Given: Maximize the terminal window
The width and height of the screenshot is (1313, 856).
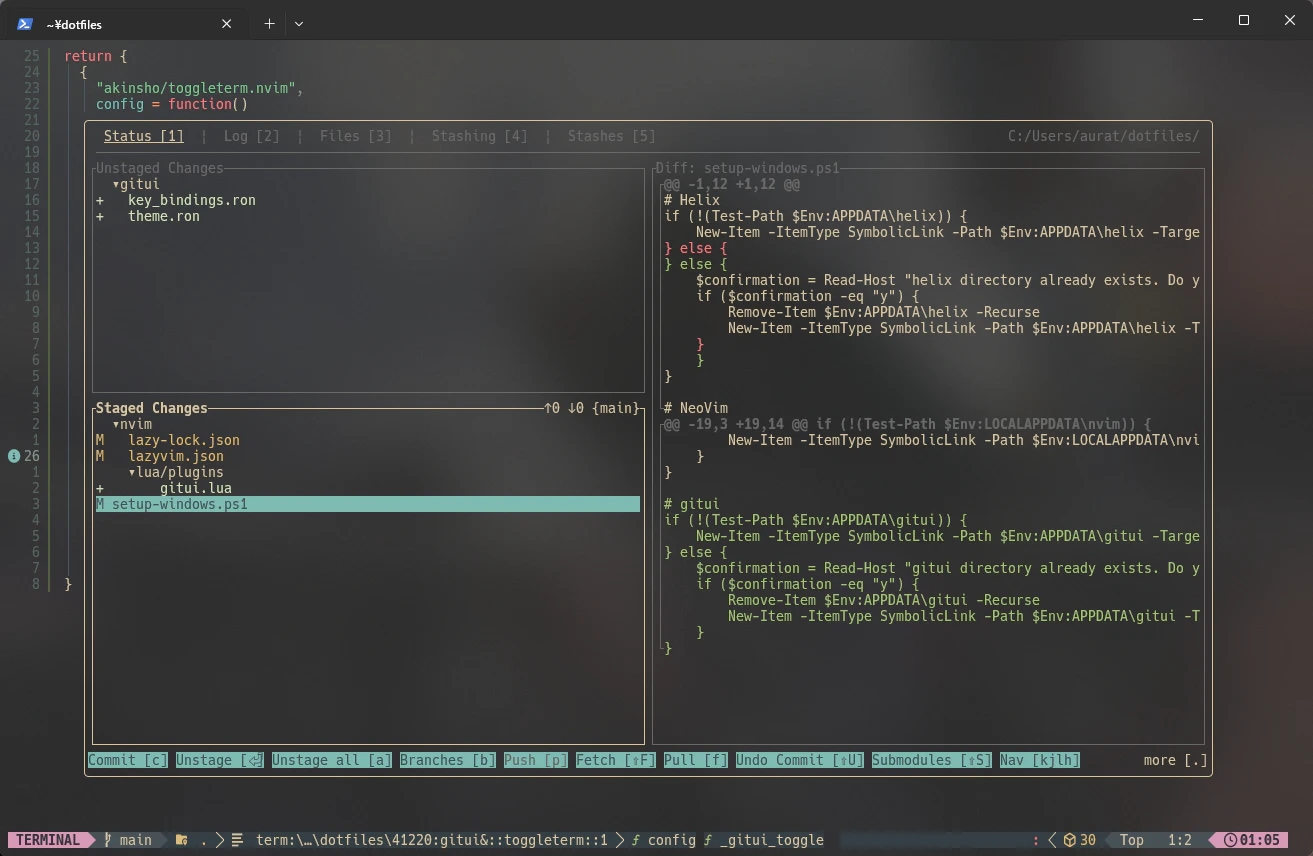Looking at the screenshot, I should (1244, 20).
